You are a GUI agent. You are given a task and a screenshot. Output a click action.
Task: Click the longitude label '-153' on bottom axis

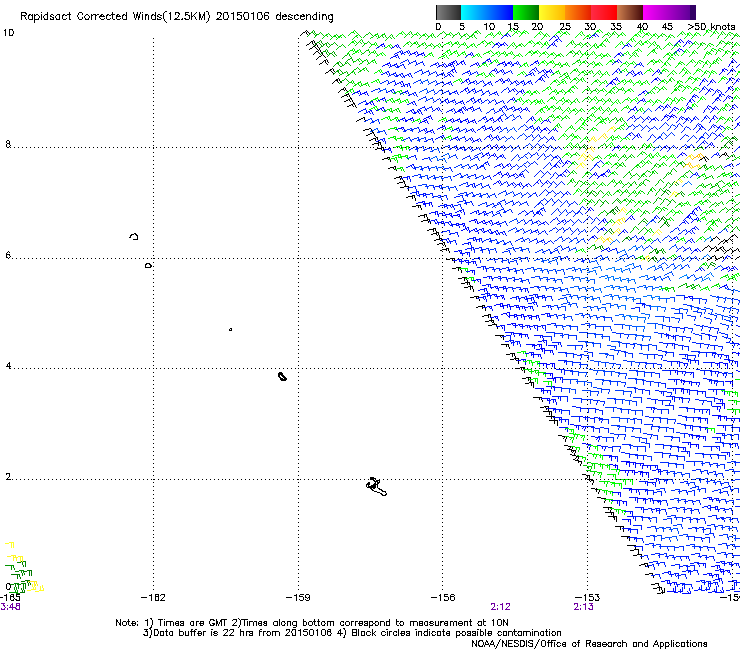coord(587,598)
